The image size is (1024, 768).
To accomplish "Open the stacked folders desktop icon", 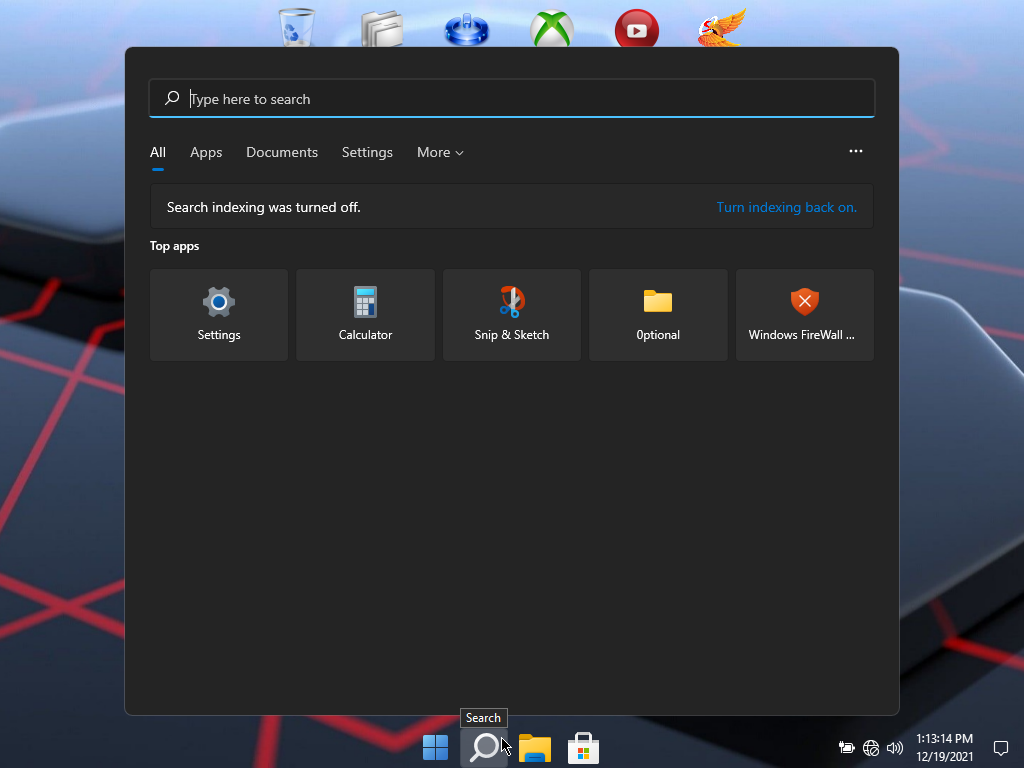I will click(x=382, y=29).
